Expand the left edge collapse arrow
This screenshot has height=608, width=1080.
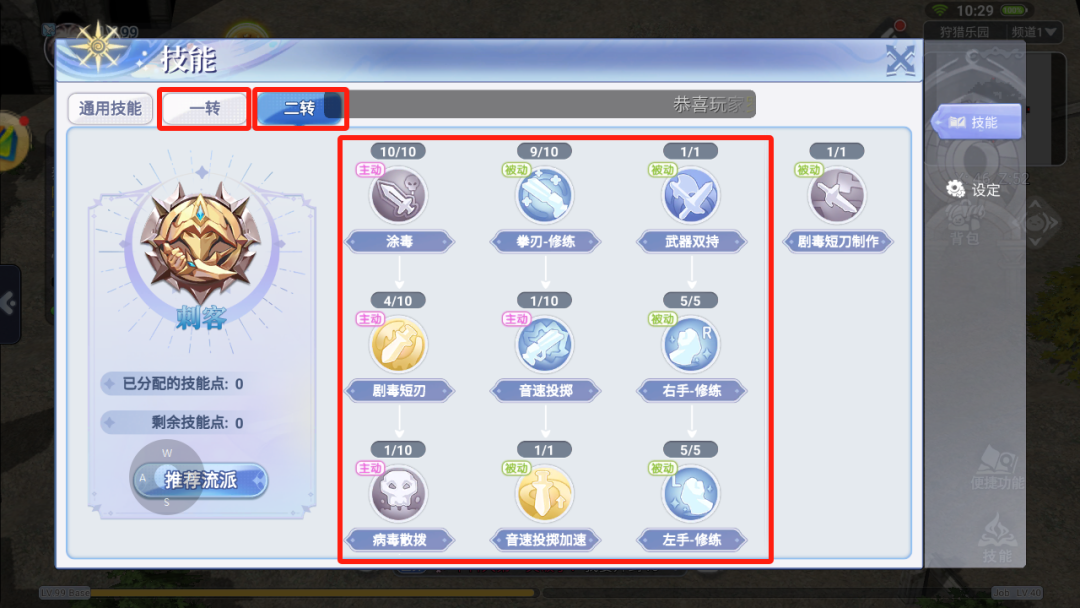click(x=9, y=303)
